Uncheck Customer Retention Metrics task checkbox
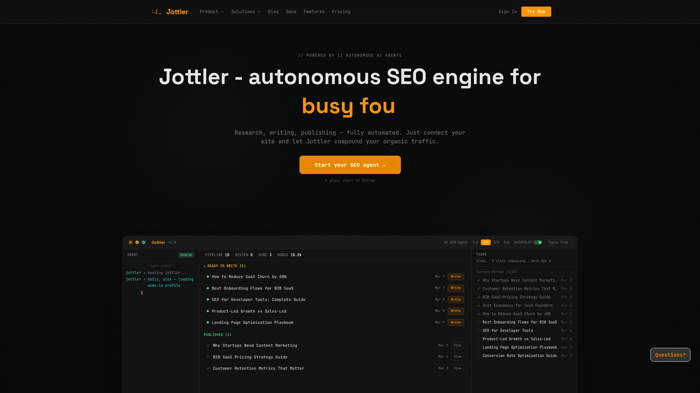This screenshot has width=700, height=393. 479,289
